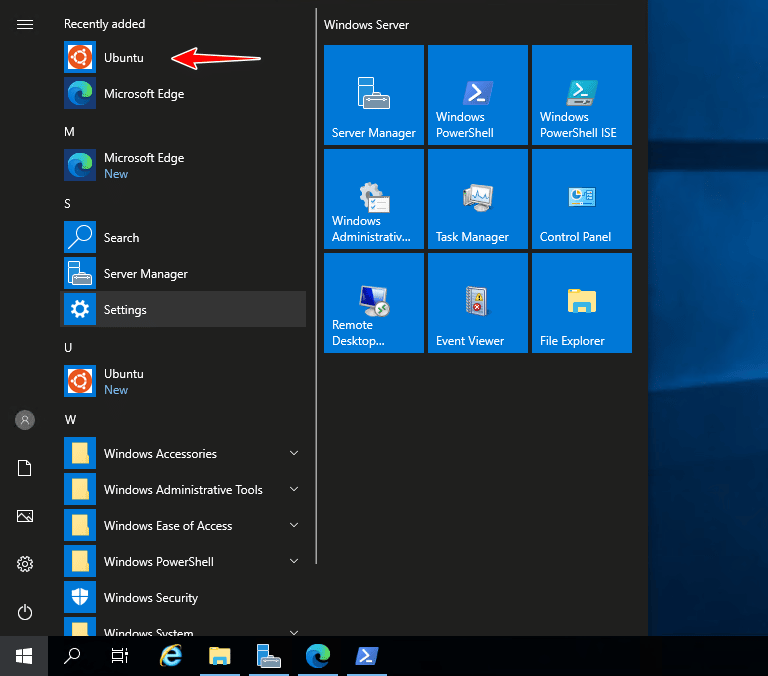Expand the Windows Administrative Tools folder
This screenshot has width=768, height=676.
[183, 489]
